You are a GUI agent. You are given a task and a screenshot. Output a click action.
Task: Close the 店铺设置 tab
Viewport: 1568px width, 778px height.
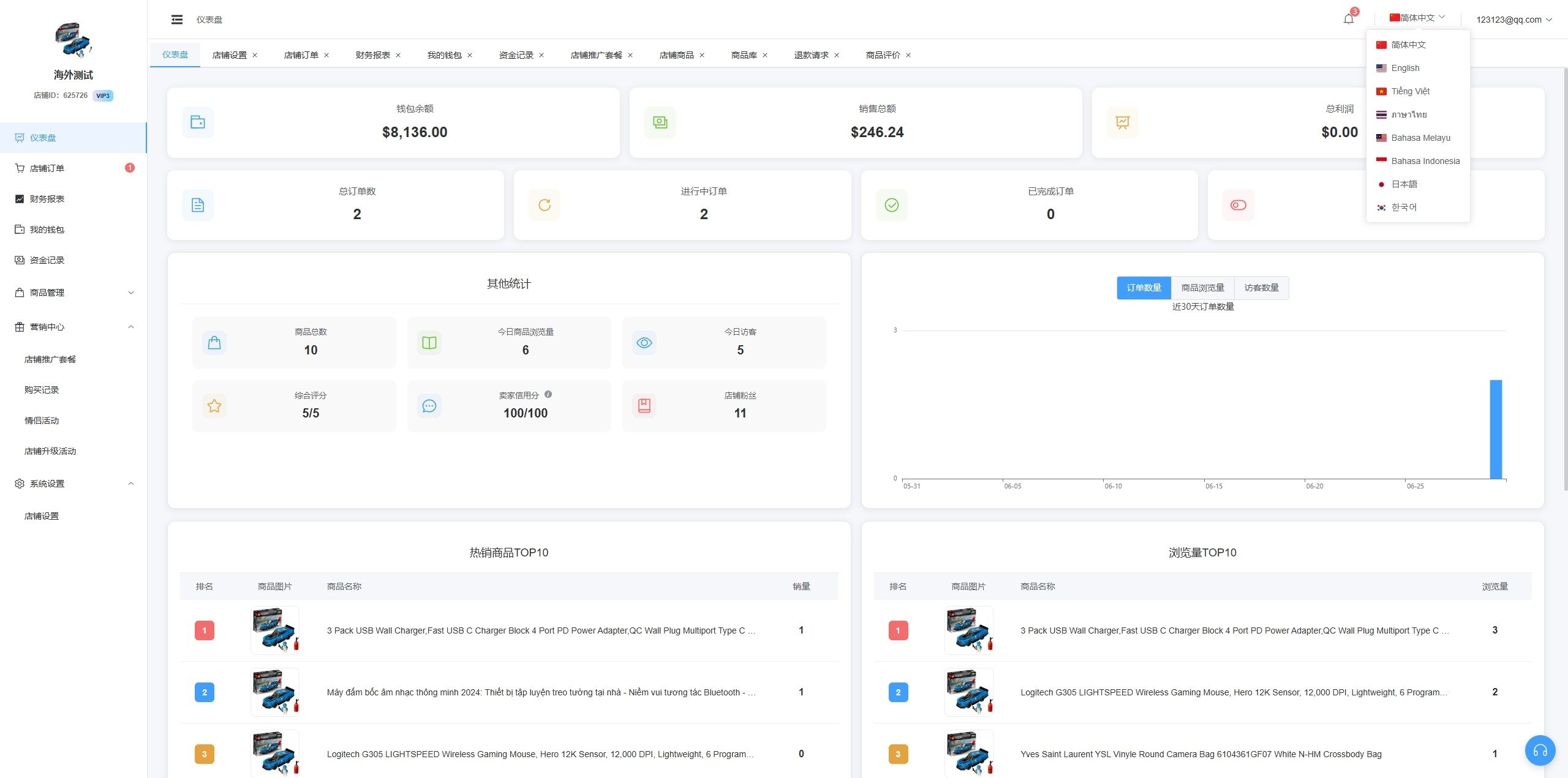point(255,55)
